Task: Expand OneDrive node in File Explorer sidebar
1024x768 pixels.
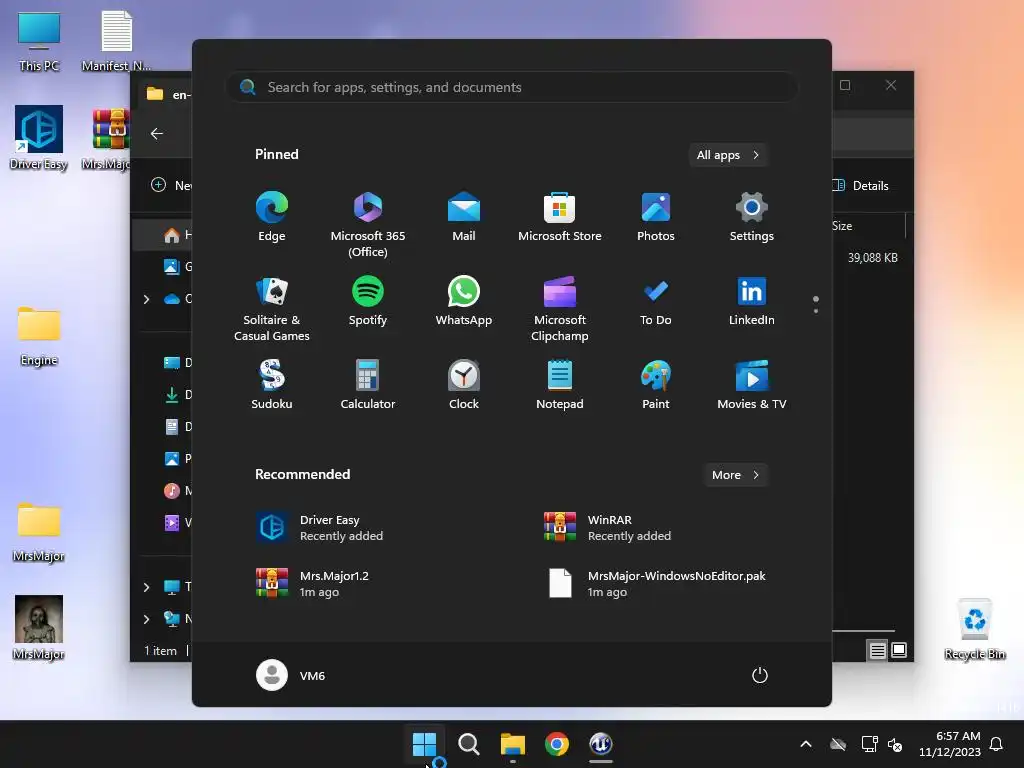Action: click(146, 299)
